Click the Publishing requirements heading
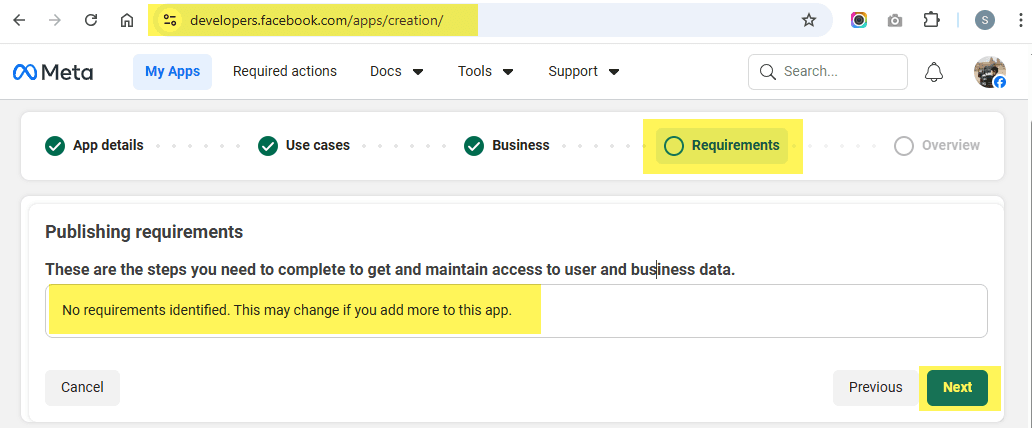Viewport: 1032px width, 428px height. [144, 232]
